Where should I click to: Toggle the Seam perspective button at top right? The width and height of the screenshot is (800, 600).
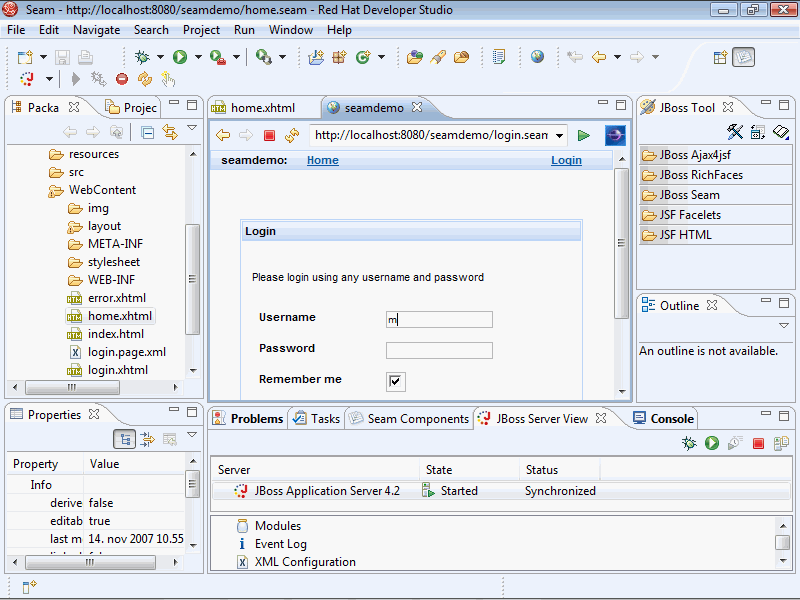[x=743, y=57]
